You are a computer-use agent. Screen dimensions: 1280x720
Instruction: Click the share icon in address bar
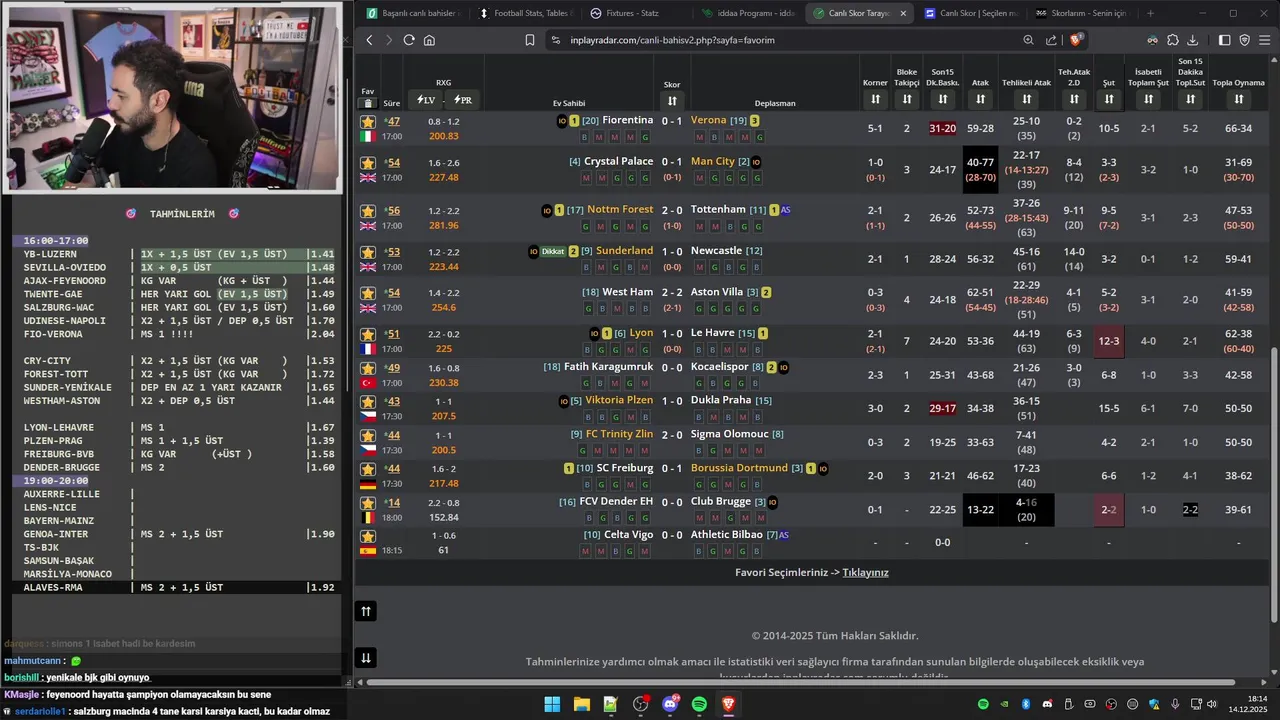coord(1051,40)
